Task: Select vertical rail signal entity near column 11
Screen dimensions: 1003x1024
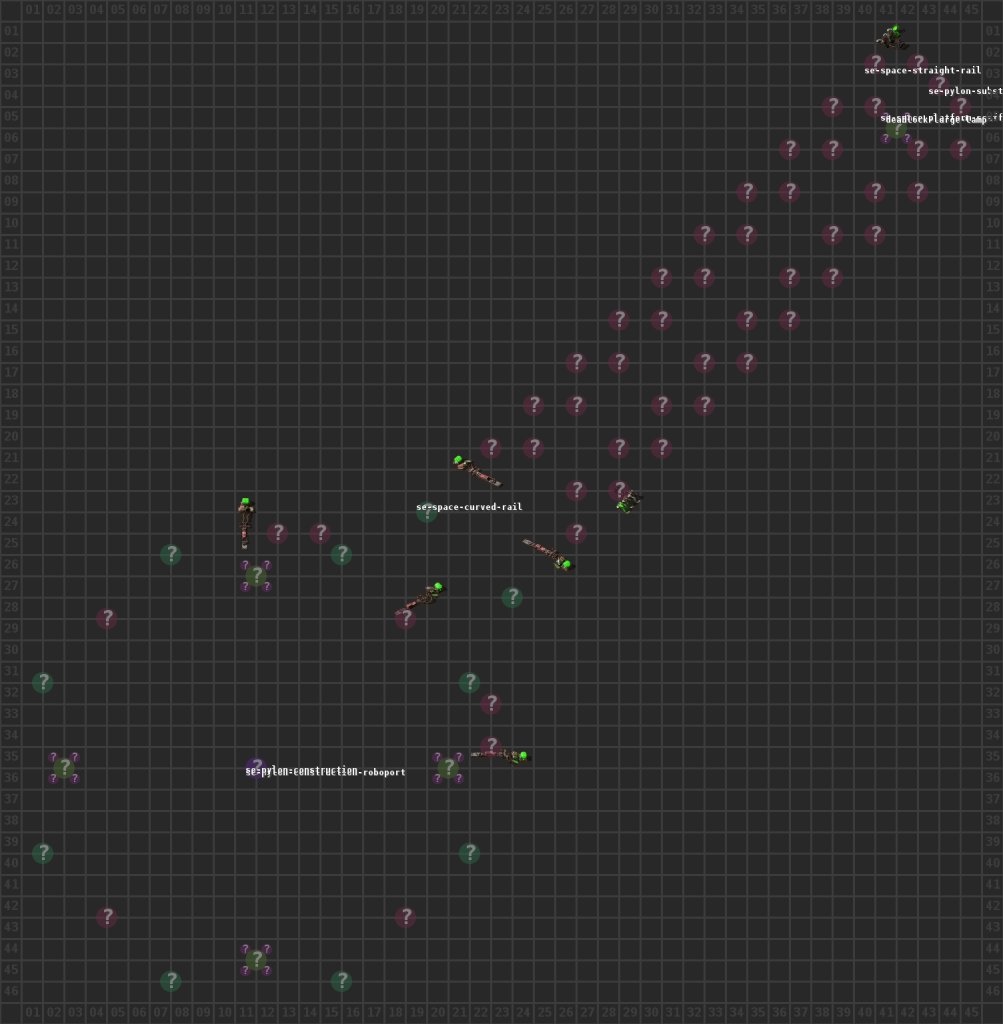Action: point(246,522)
